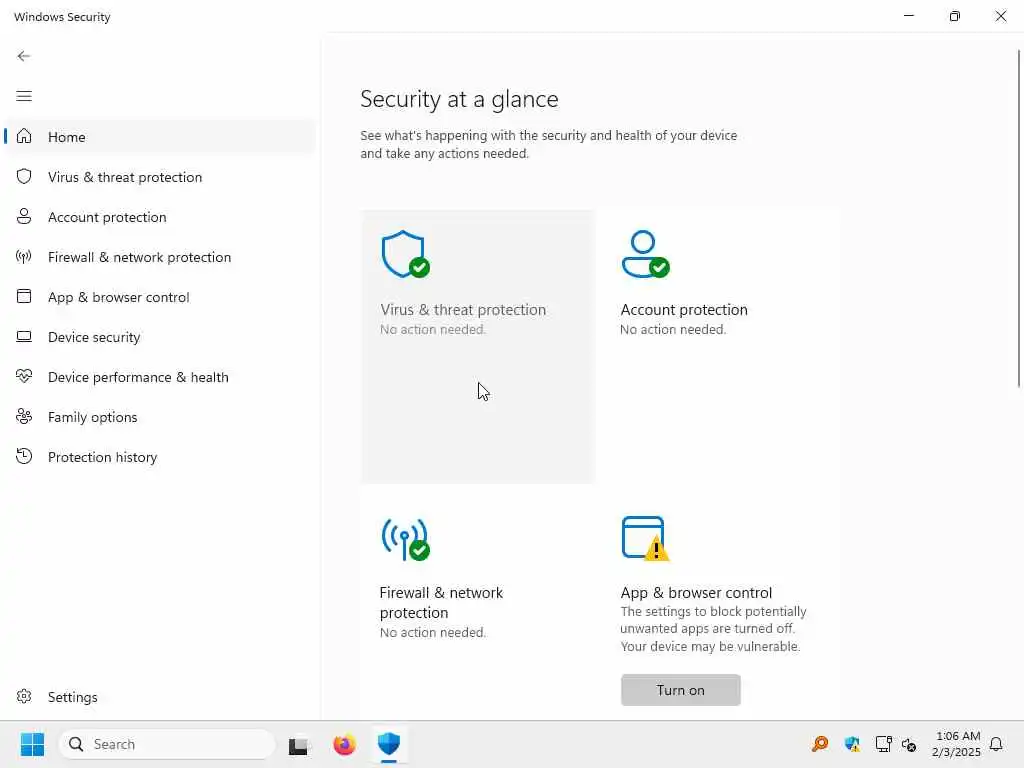Click the family icon beside Family options
Image resolution: width=1024 pixels, height=768 pixels.
(x=24, y=417)
